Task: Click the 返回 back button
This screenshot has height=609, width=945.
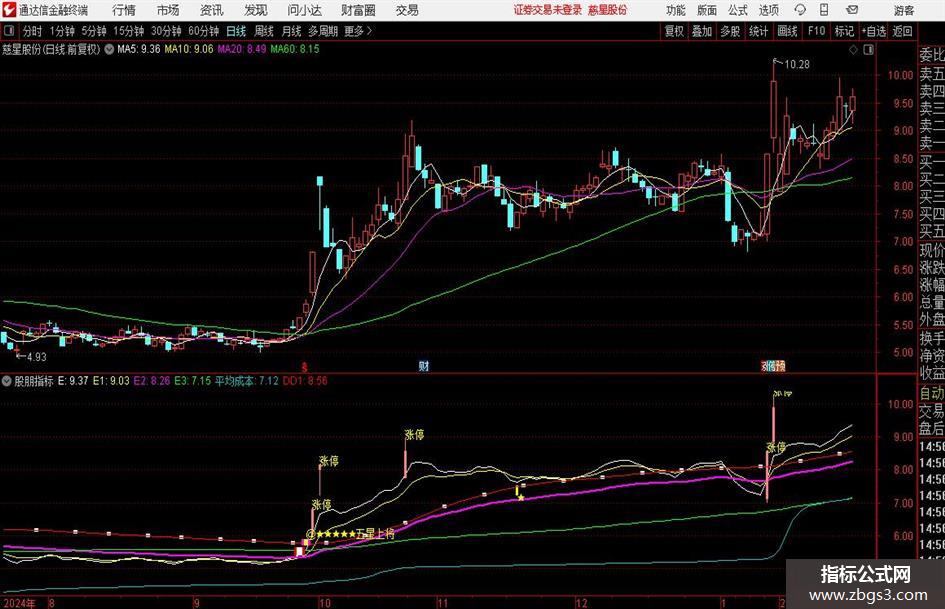Action: (x=902, y=31)
